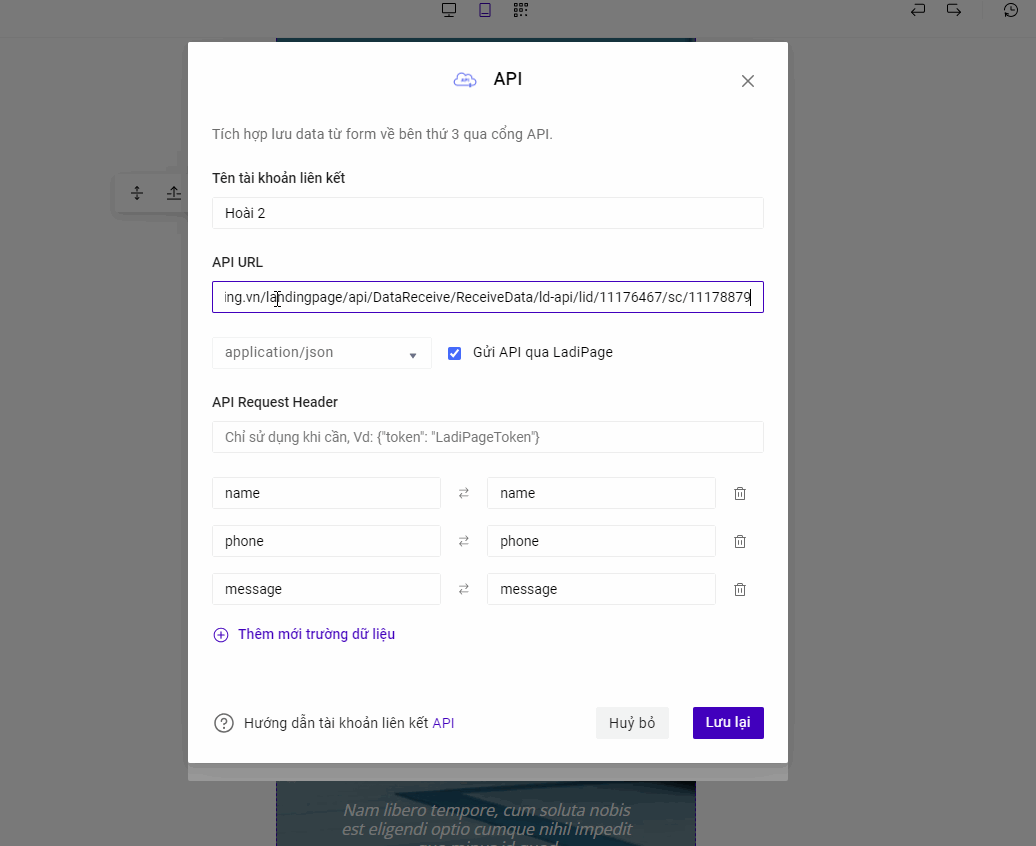Uncheck Gửi API qua LadiPage checkbox
Viewport: 1036px width, 846px height.
point(454,353)
